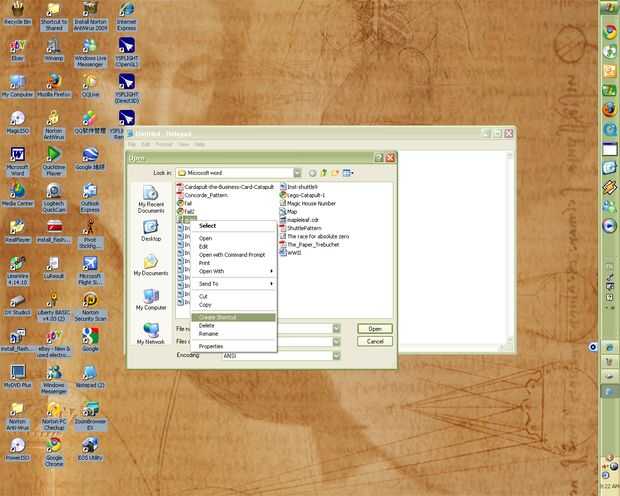
Task: Select the file ShuttlePattern
Action: coord(301,228)
